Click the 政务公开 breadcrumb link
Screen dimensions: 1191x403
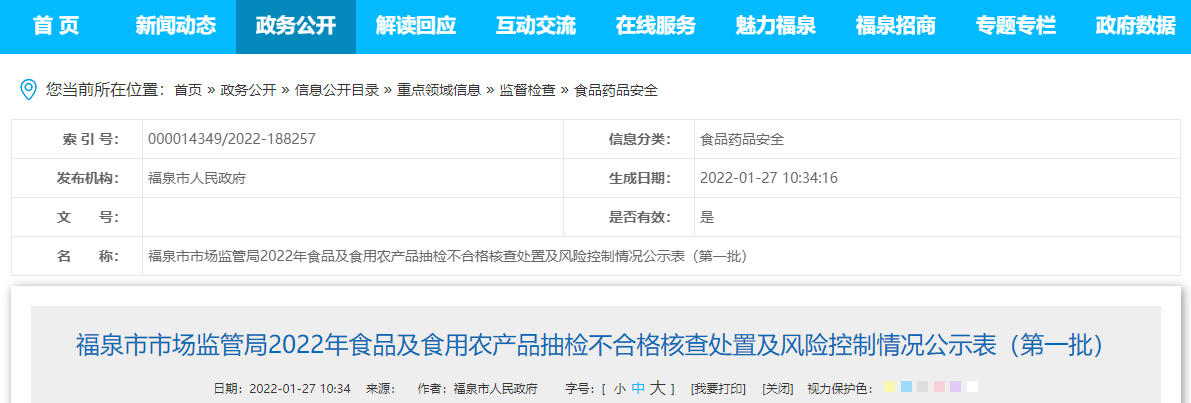pos(248,90)
